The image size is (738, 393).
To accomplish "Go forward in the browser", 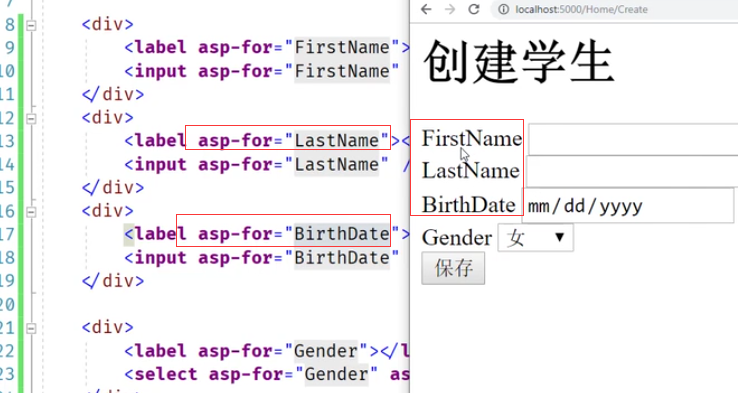I will point(450,9).
